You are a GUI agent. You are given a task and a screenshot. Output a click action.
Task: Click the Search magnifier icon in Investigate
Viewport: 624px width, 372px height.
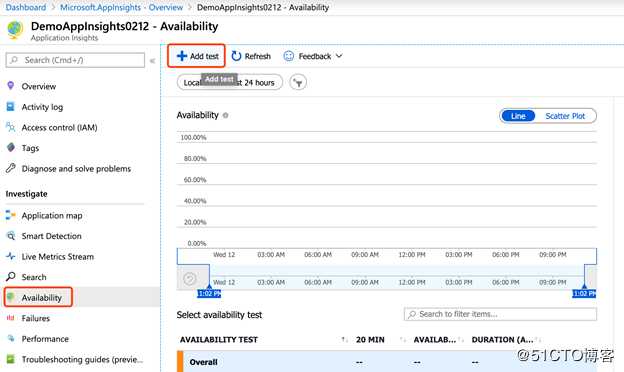click(x=11, y=277)
